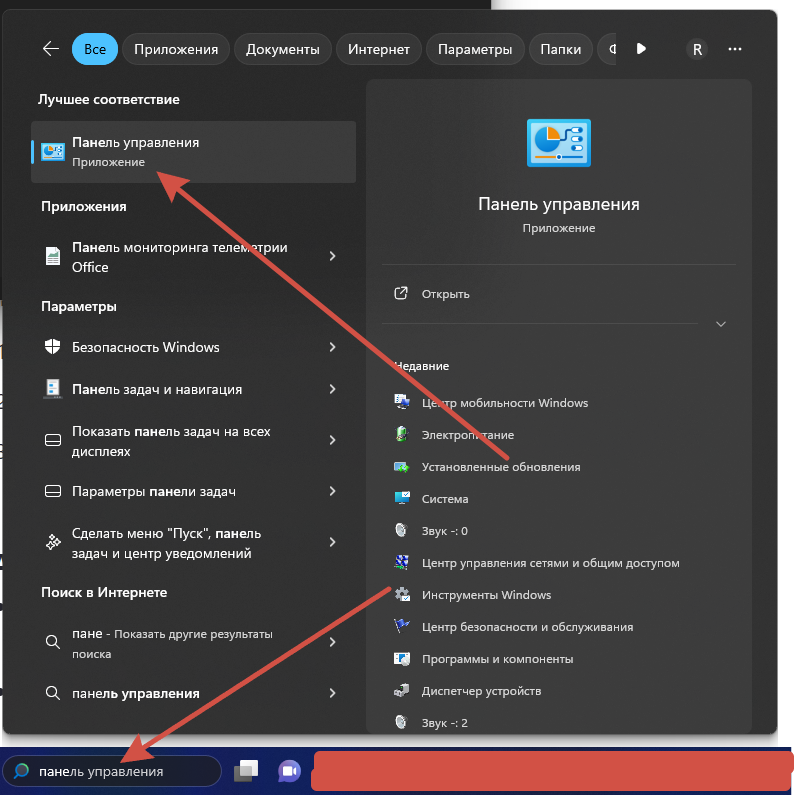Image resolution: width=809 pixels, height=795 pixels.
Task: Click the Security and Maintenance flag icon
Action: point(402,626)
